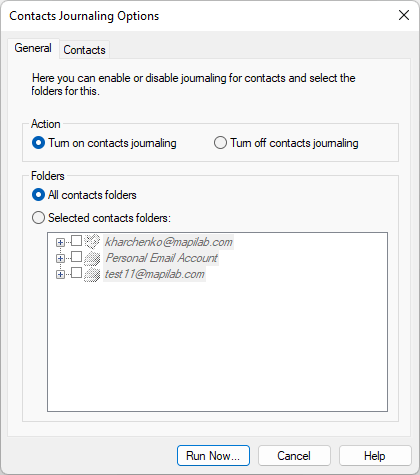The image size is (420, 475).
Task: Open Help for journaling options
Action: tap(375, 456)
